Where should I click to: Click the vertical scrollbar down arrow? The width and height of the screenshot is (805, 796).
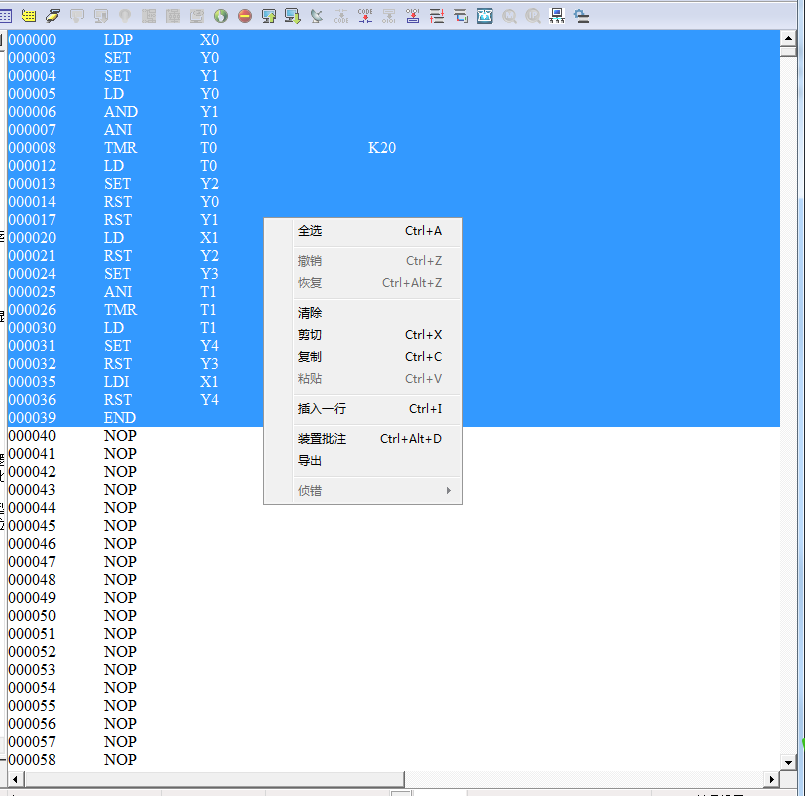pyautogui.click(x=787, y=762)
